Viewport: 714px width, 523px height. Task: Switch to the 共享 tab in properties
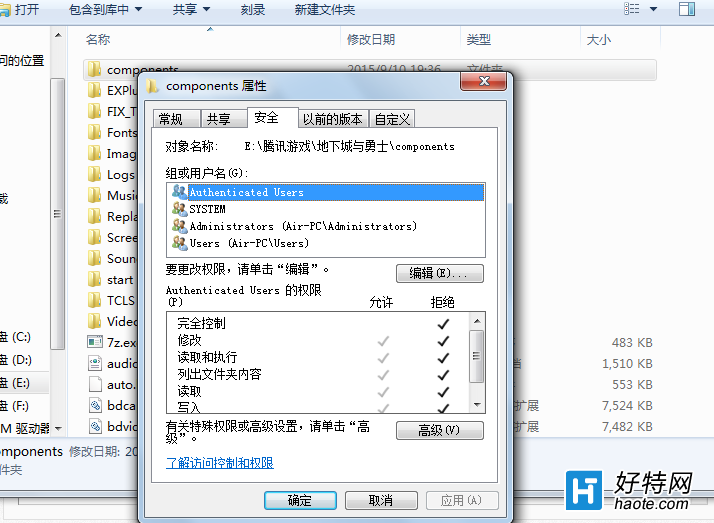pos(224,119)
